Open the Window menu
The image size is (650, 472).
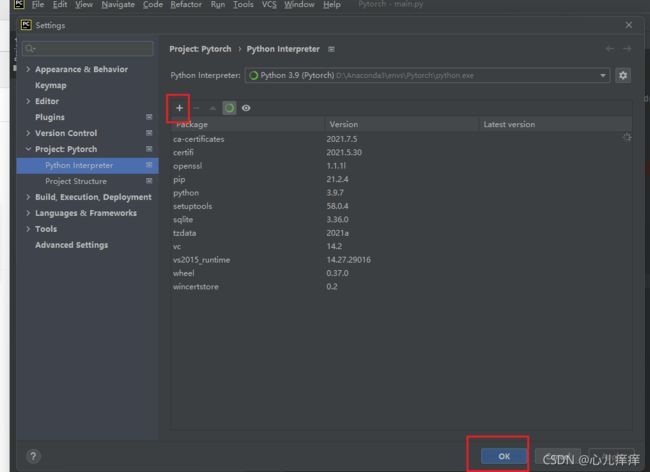[x=299, y=5]
